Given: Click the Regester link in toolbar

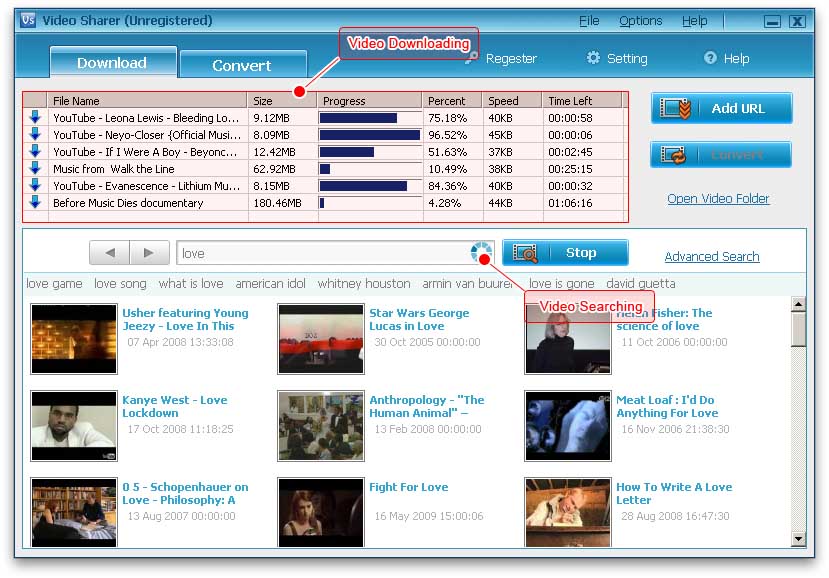Looking at the screenshot, I should pyautogui.click(x=511, y=59).
